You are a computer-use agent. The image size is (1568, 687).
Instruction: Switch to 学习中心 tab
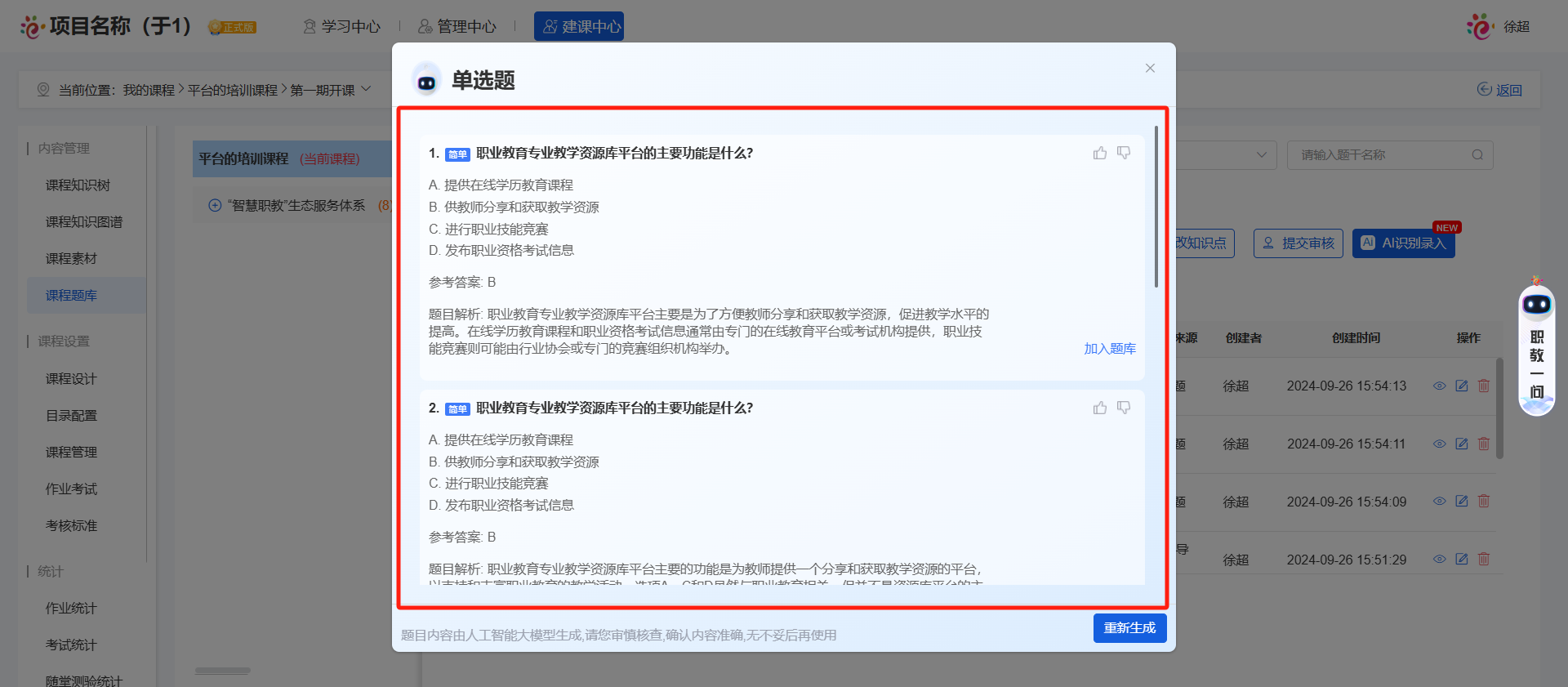click(x=341, y=27)
